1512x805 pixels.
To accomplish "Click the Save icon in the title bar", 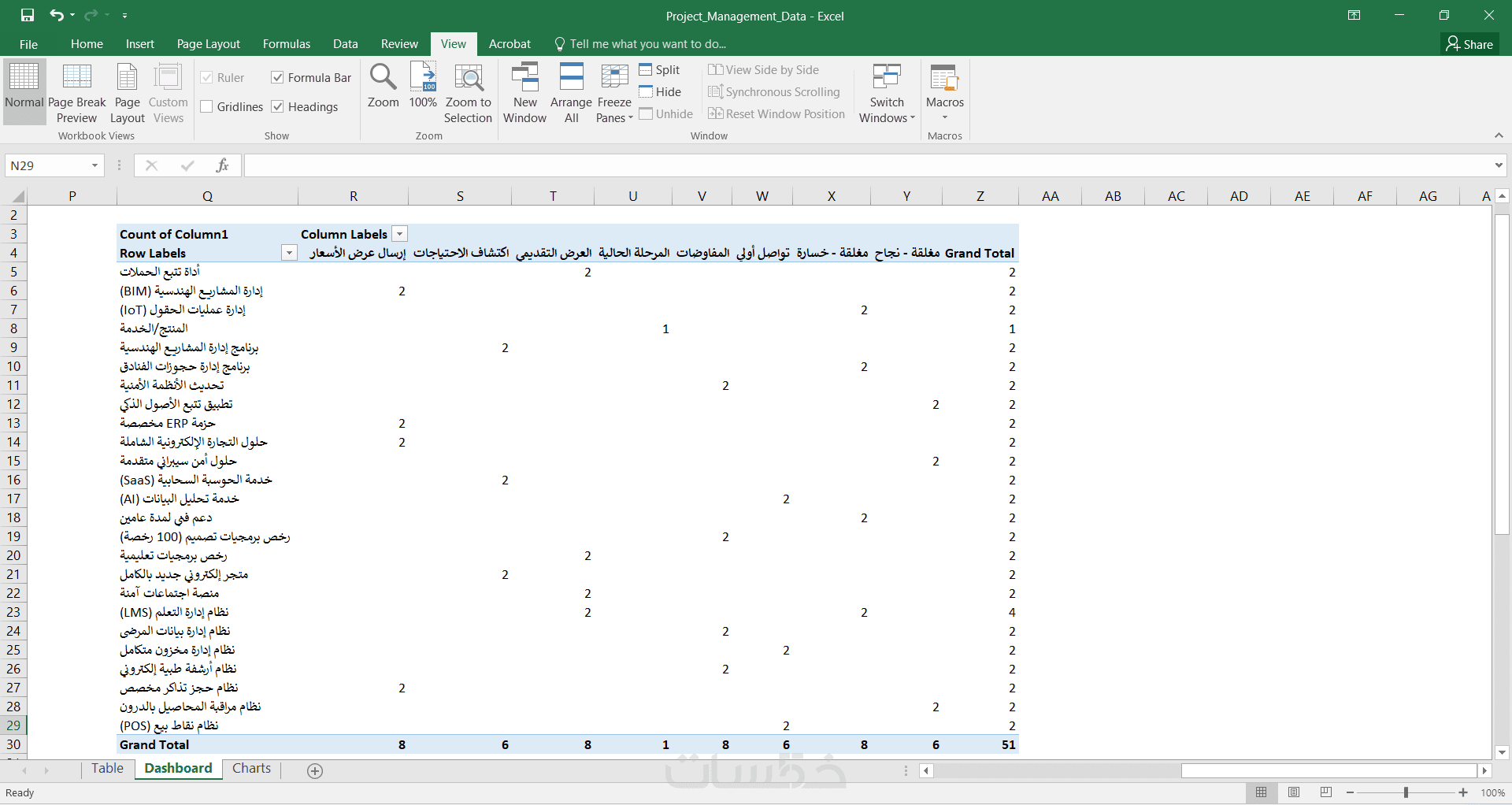I will point(28,15).
